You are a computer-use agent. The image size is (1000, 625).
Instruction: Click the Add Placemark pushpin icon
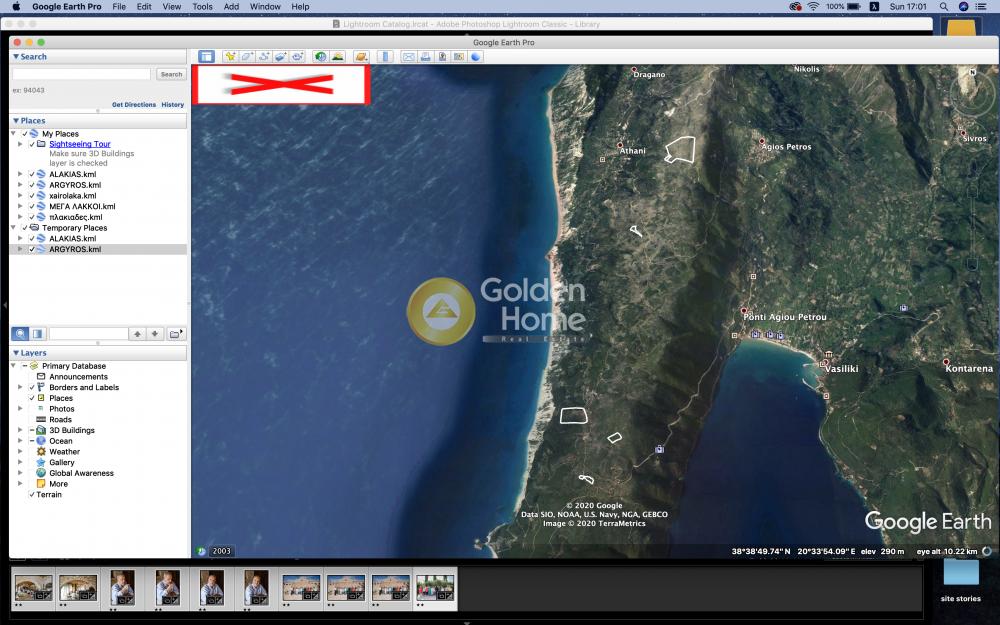[x=230, y=57]
